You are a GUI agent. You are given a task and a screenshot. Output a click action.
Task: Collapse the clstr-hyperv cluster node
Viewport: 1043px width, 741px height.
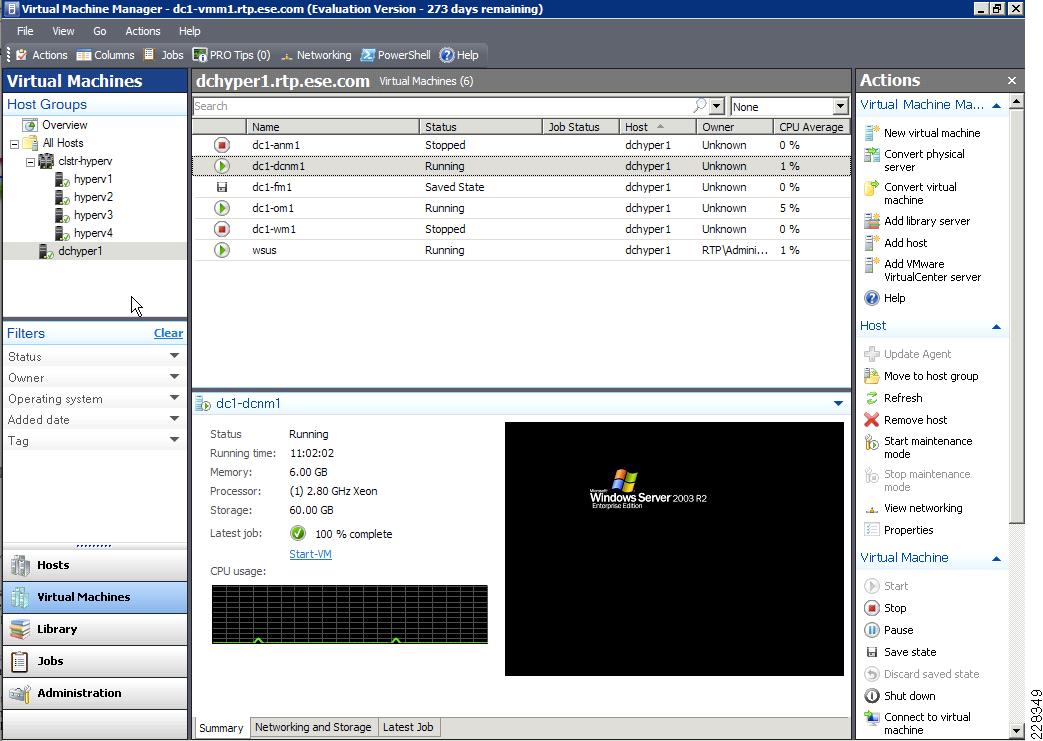(x=30, y=162)
